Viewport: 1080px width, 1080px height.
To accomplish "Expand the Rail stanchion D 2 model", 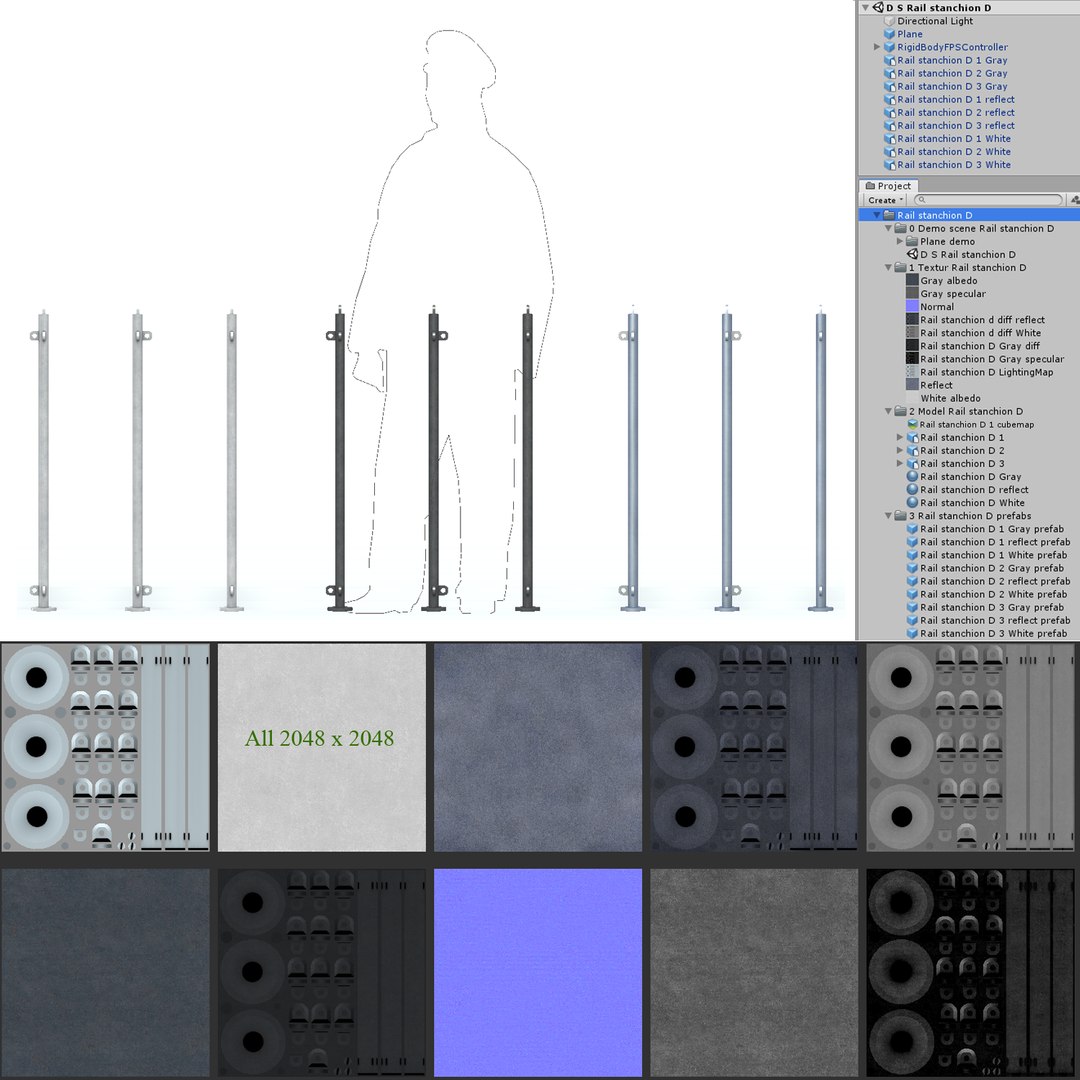I will (x=900, y=450).
